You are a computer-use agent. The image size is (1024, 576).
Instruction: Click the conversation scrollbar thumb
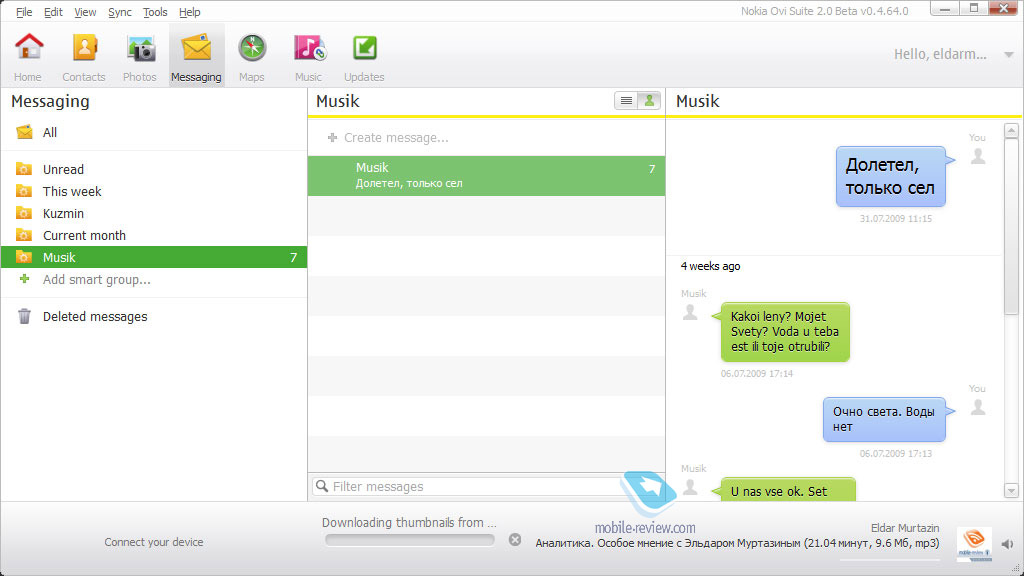pos(1011,227)
